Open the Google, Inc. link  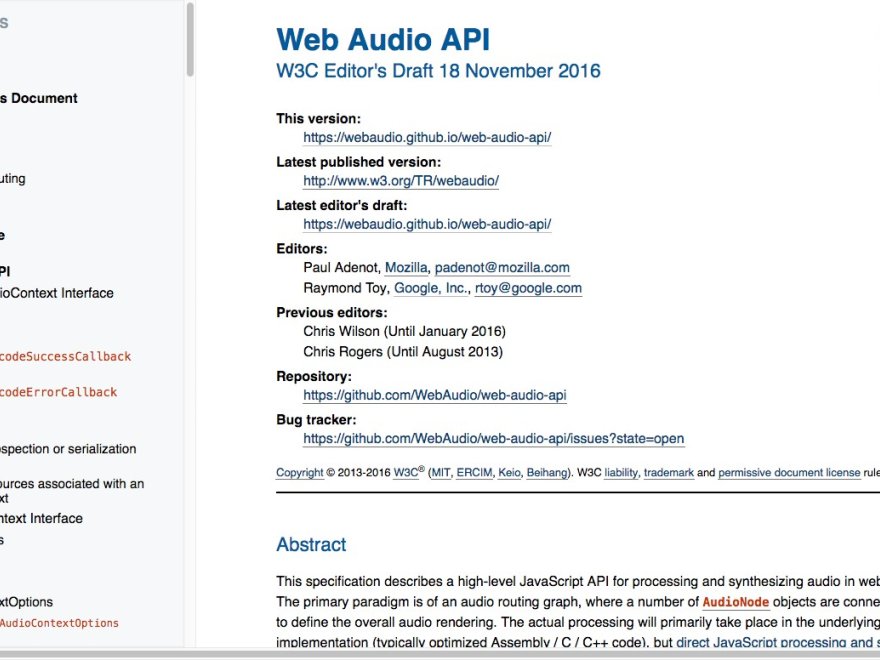click(430, 288)
